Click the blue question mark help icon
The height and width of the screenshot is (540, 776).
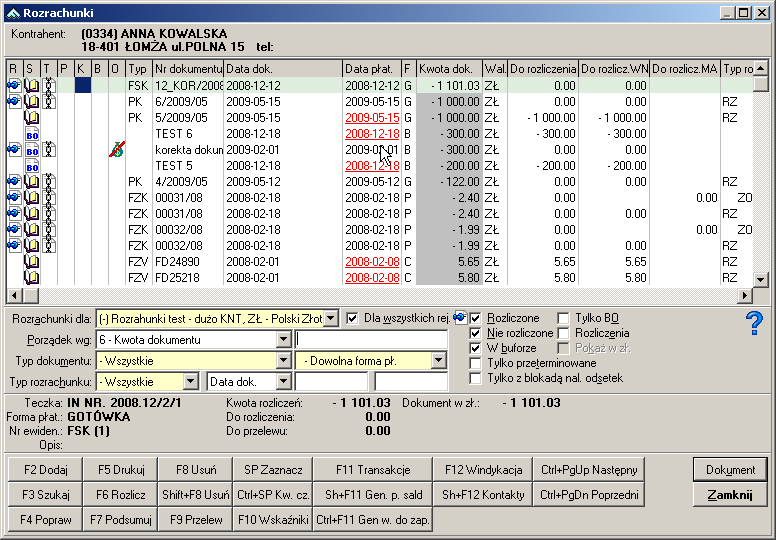[x=754, y=323]
